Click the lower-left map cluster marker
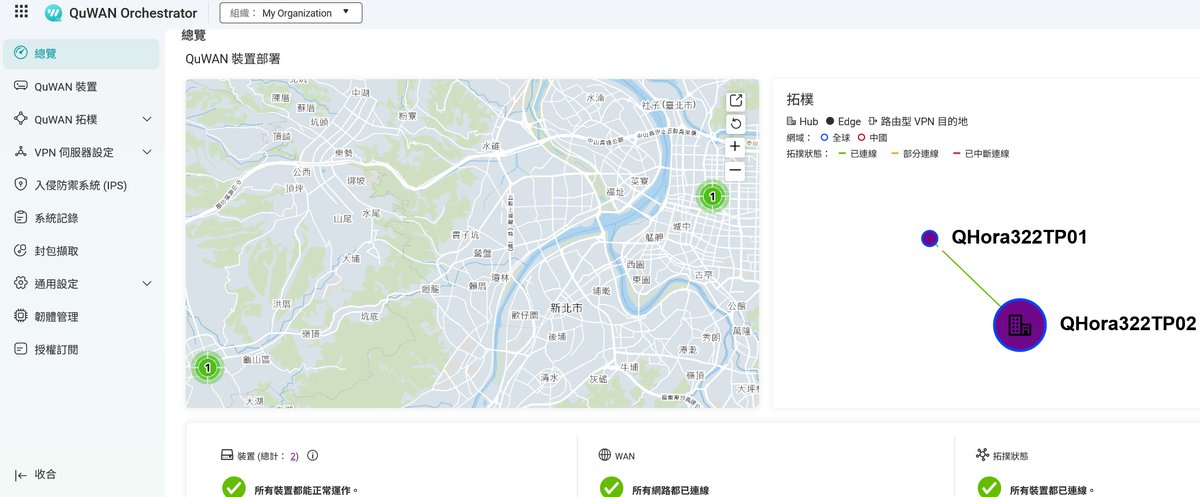1200x497 pixels. 207,367
